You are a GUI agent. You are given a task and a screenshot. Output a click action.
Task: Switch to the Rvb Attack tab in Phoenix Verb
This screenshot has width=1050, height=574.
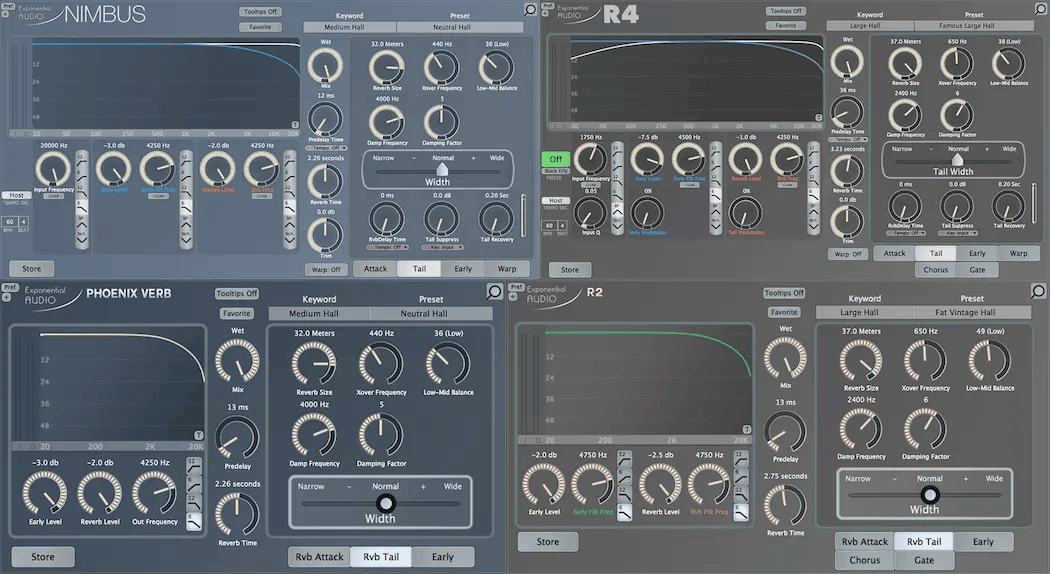(x=319, y=557)
